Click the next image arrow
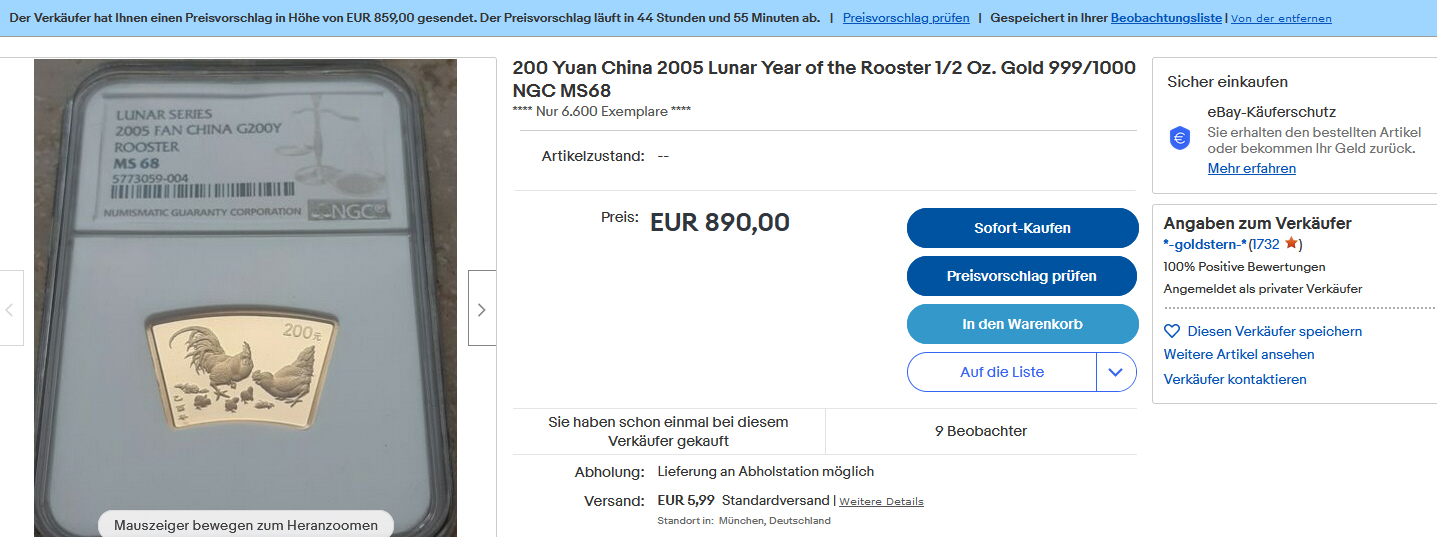 coord(481,309)
